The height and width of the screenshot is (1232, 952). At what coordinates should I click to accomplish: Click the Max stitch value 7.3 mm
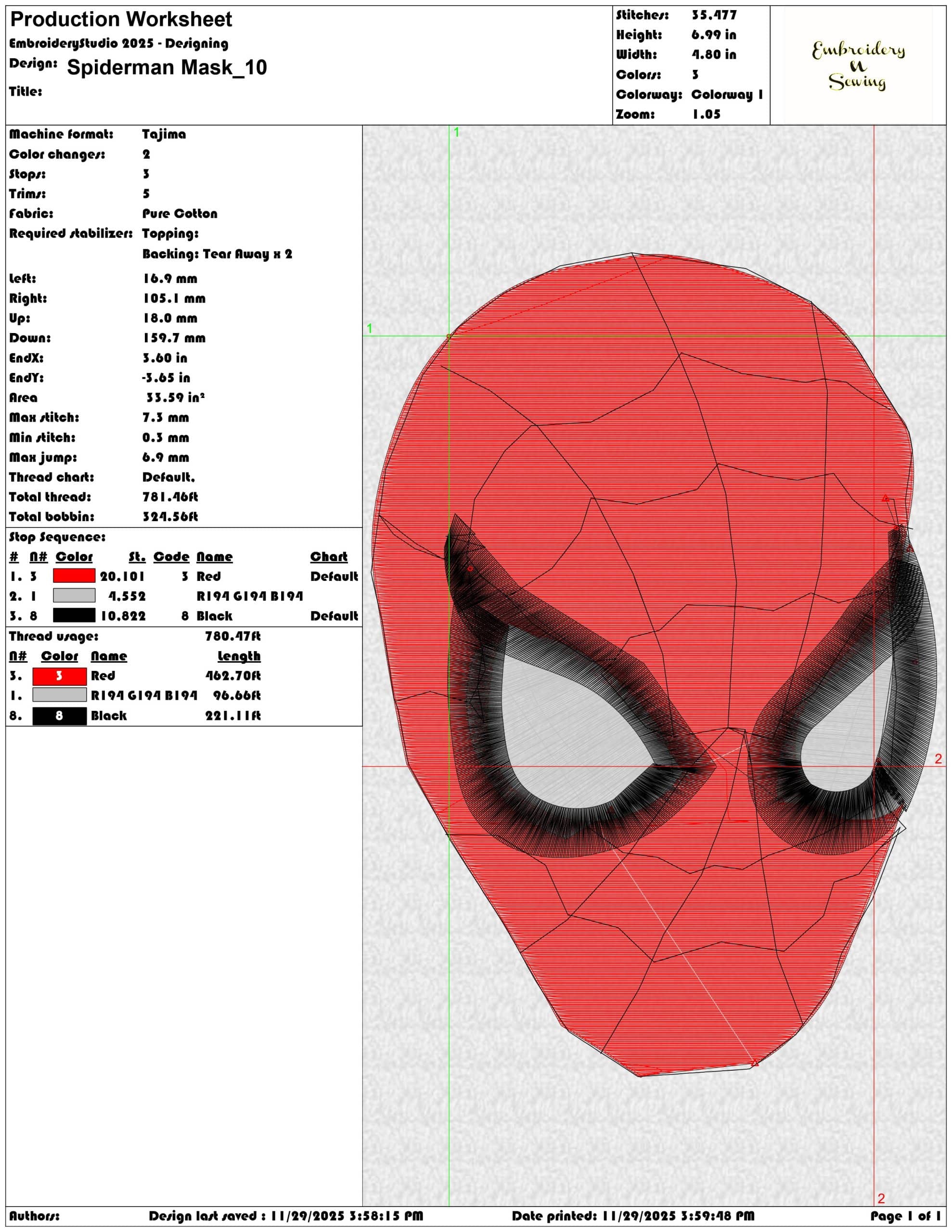[166, 418]
